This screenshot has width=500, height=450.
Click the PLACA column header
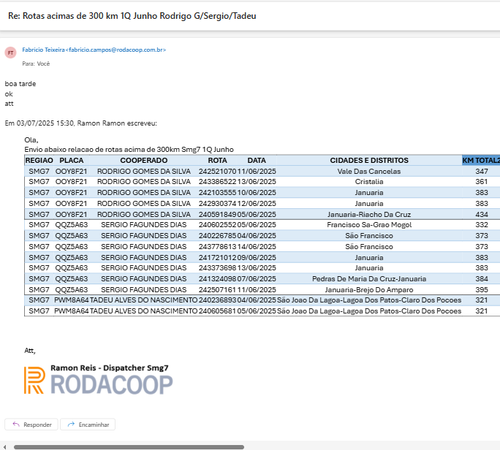click(x=71, y=160)
